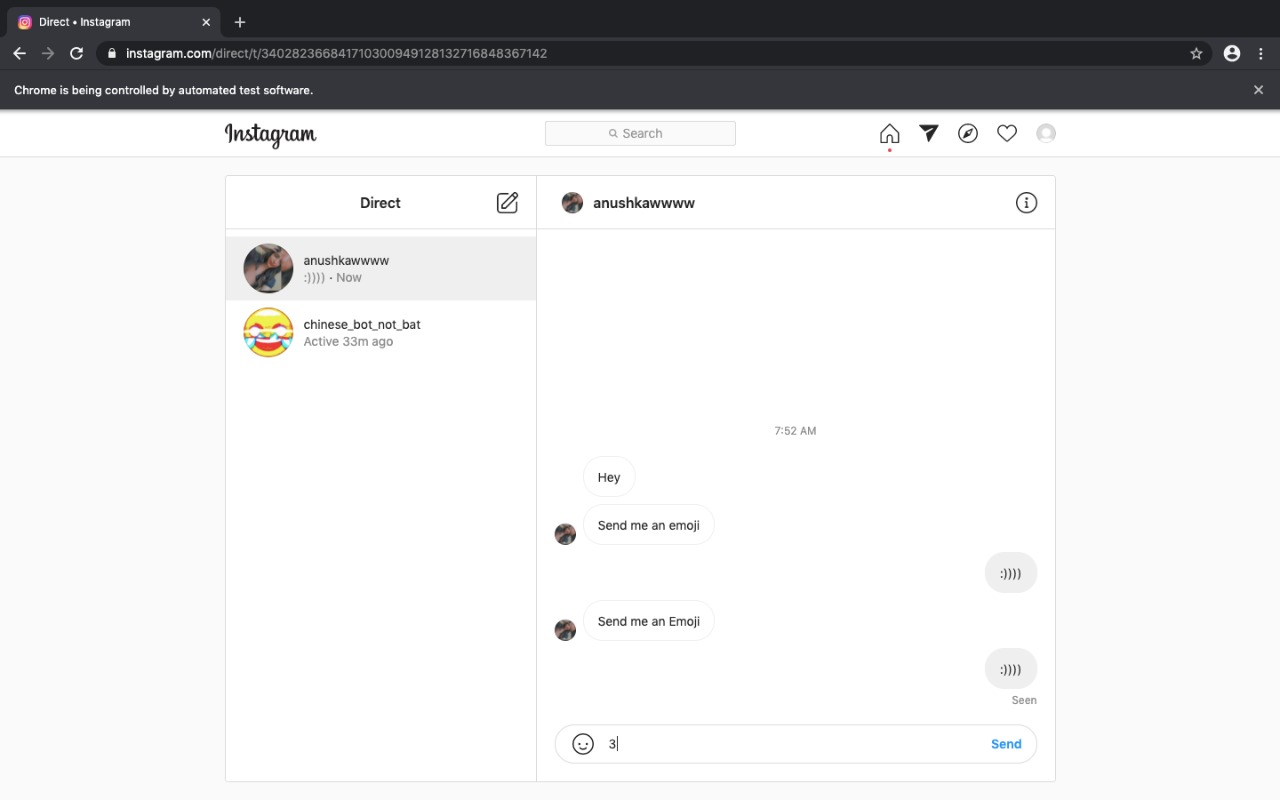The width and height of the screenshot is (1280, 800).
Task: Go to Instagram home feed icon
Action: 889,133
